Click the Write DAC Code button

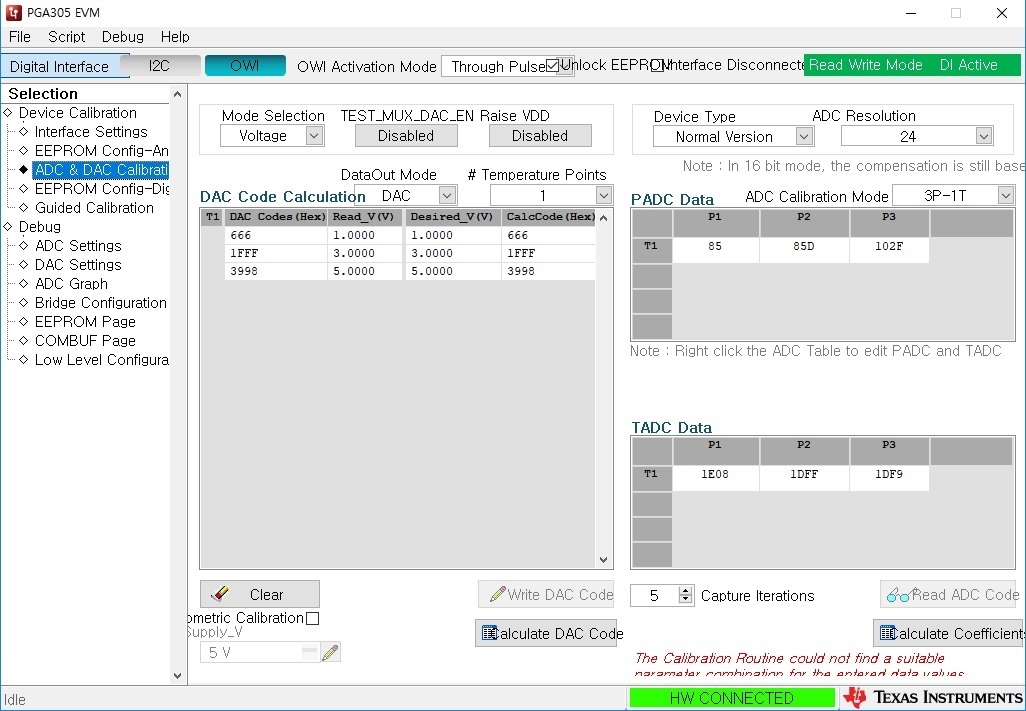tap(546, 594)
